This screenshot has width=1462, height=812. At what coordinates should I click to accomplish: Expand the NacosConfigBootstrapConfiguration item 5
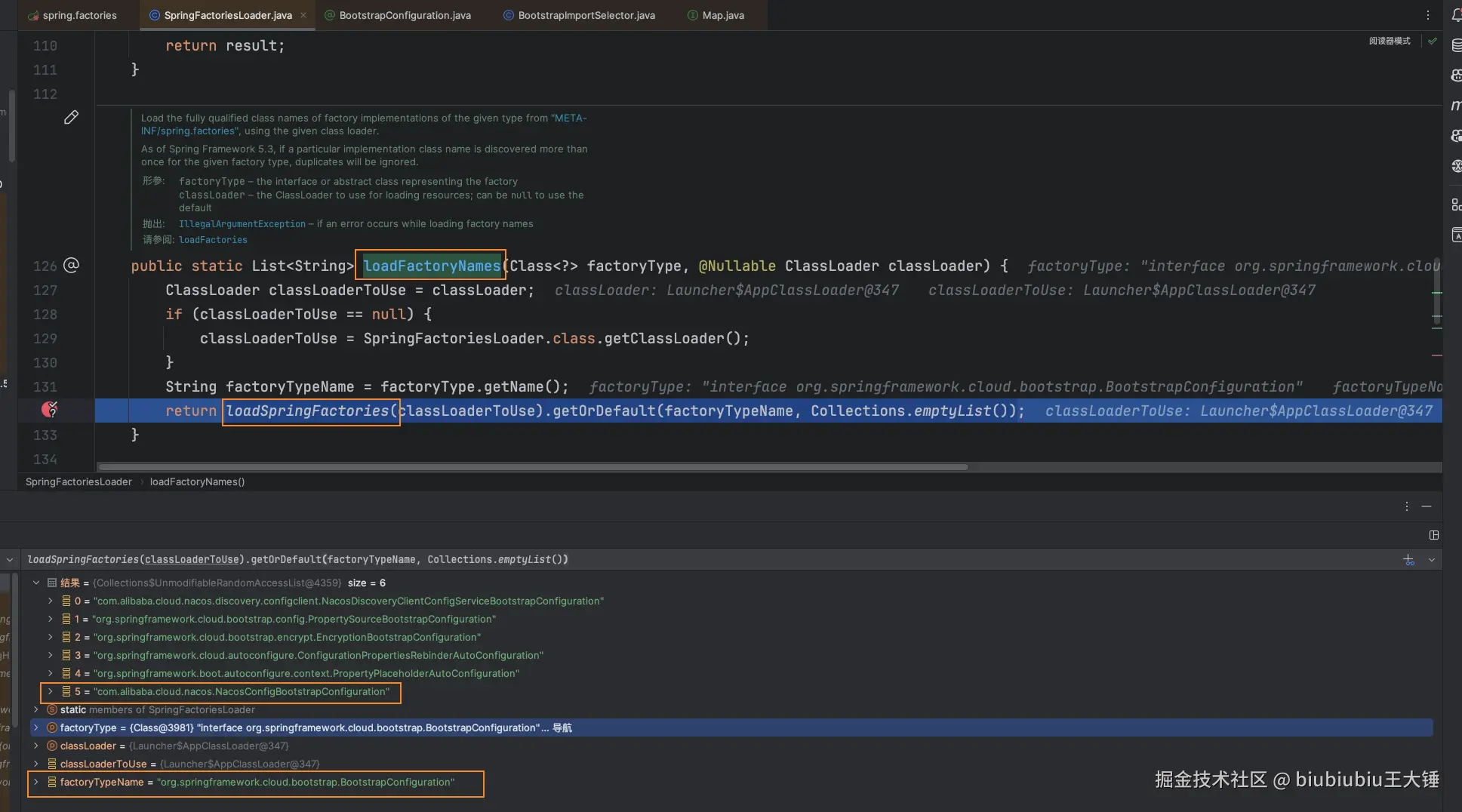click(x=51, y=691)
